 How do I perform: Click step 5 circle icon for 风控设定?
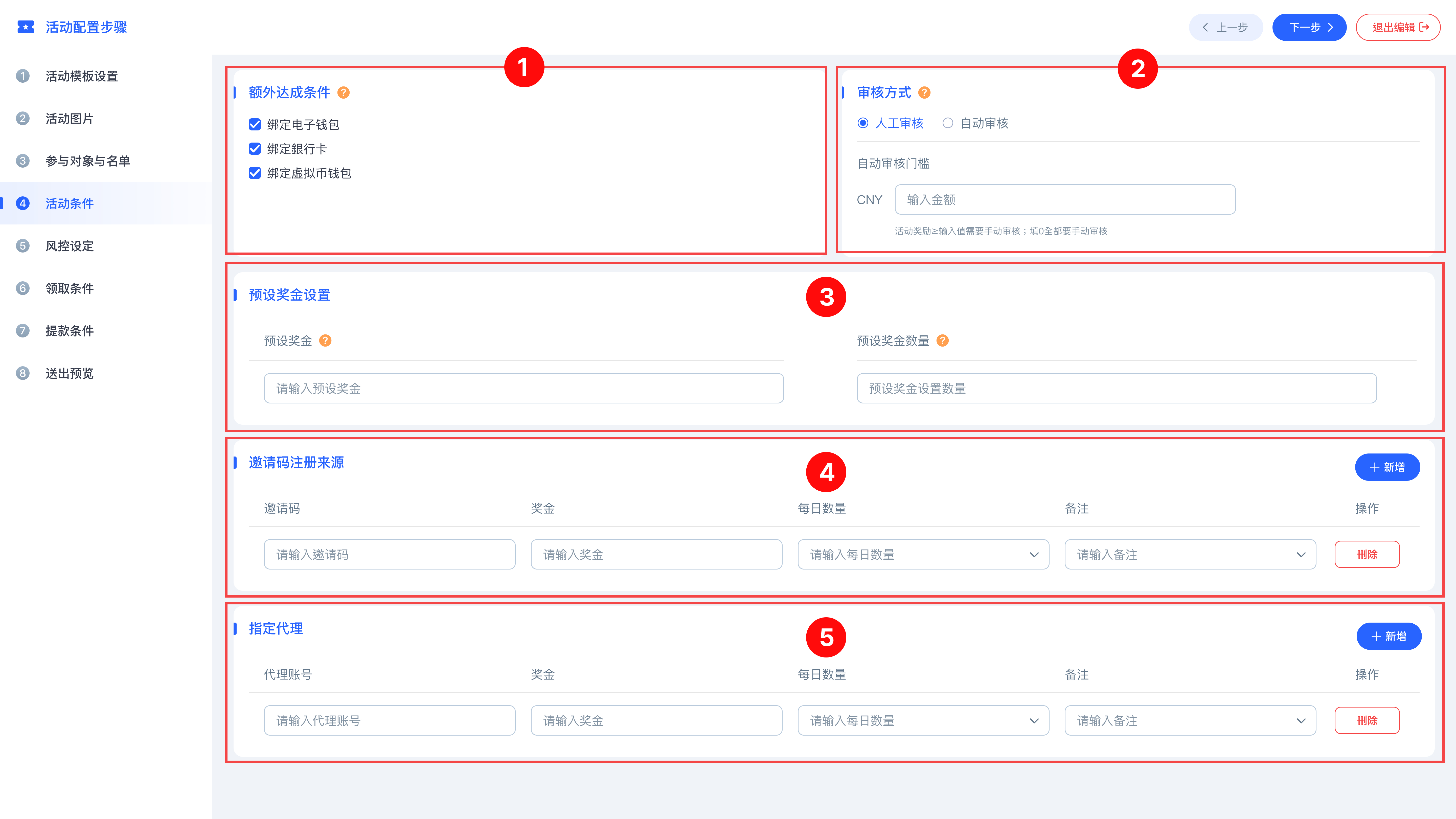point(22,246)
